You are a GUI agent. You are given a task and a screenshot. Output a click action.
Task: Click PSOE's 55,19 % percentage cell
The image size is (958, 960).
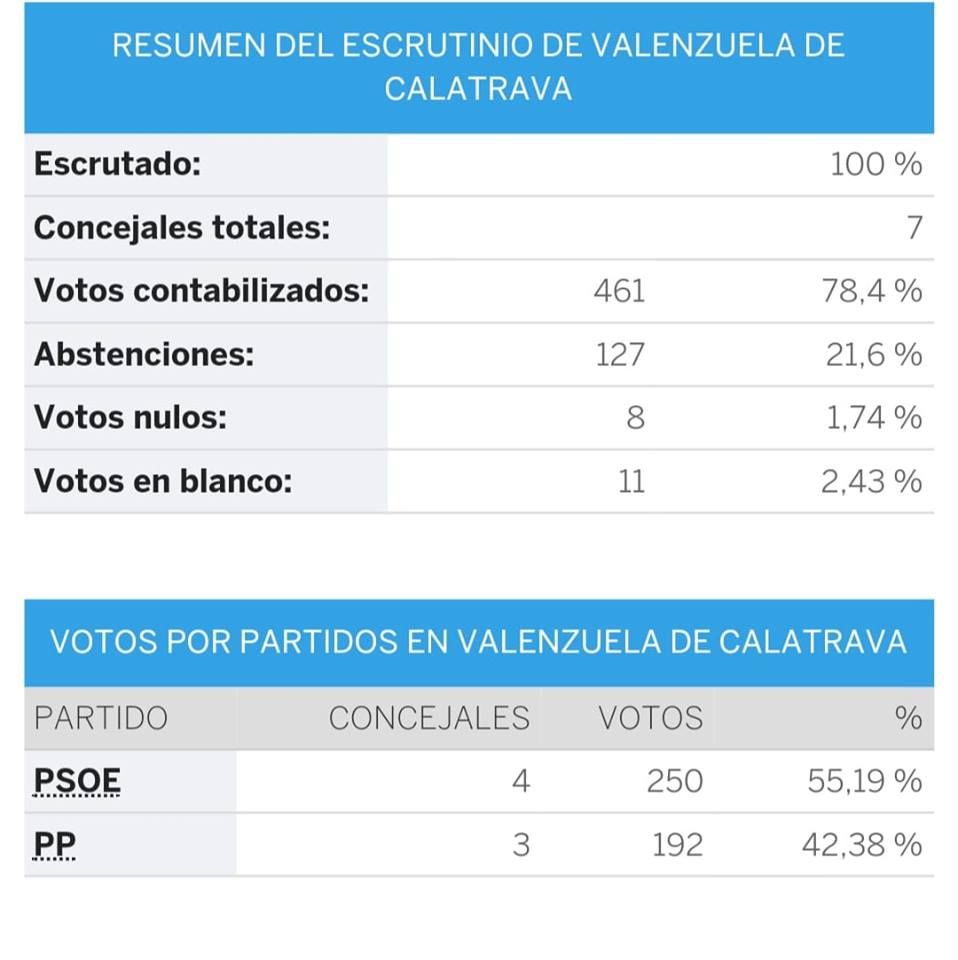click(x=864, y=781)
